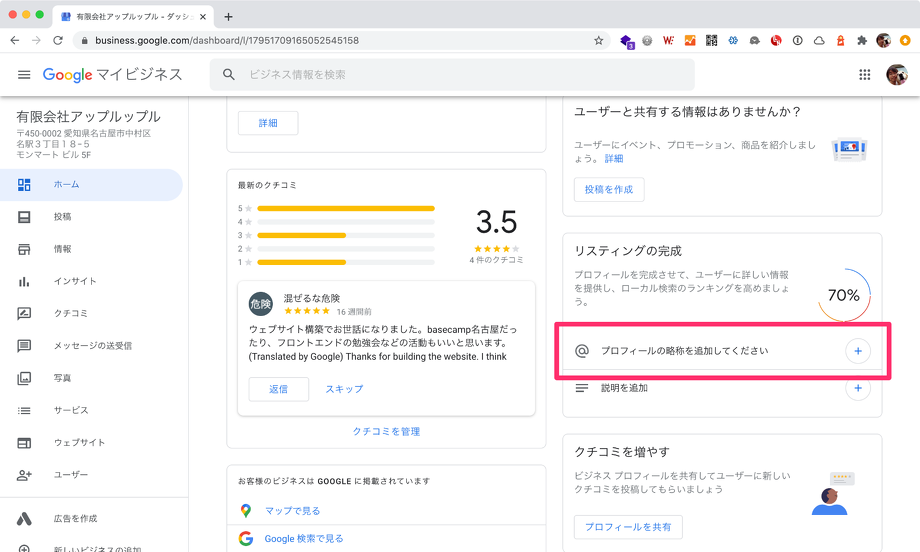Open 写真 in the sidebar
Image resolution: width=920 pixels, height=552 pixels.
62,378
